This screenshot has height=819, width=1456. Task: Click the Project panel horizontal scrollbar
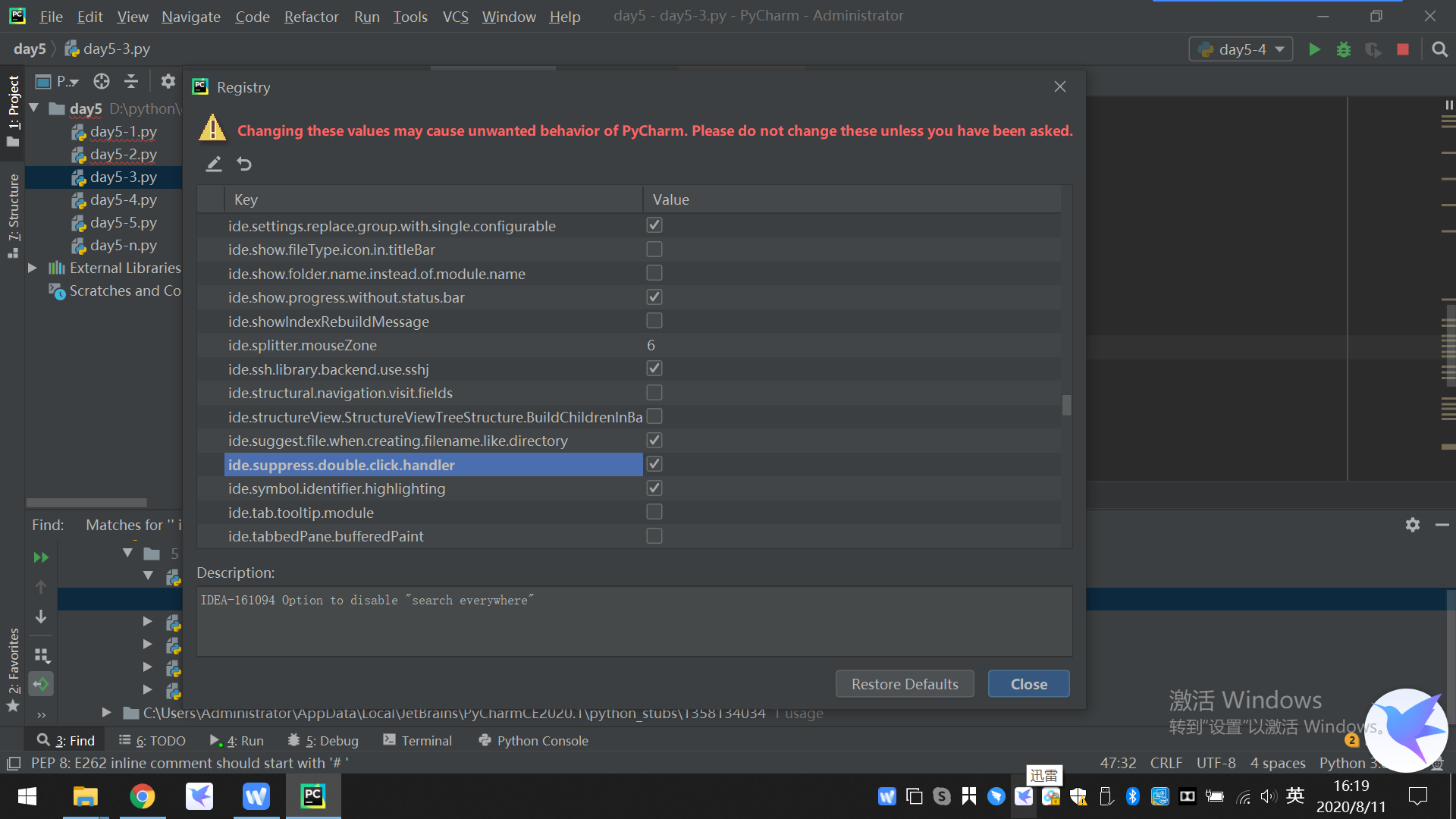[x=86, y=503]
